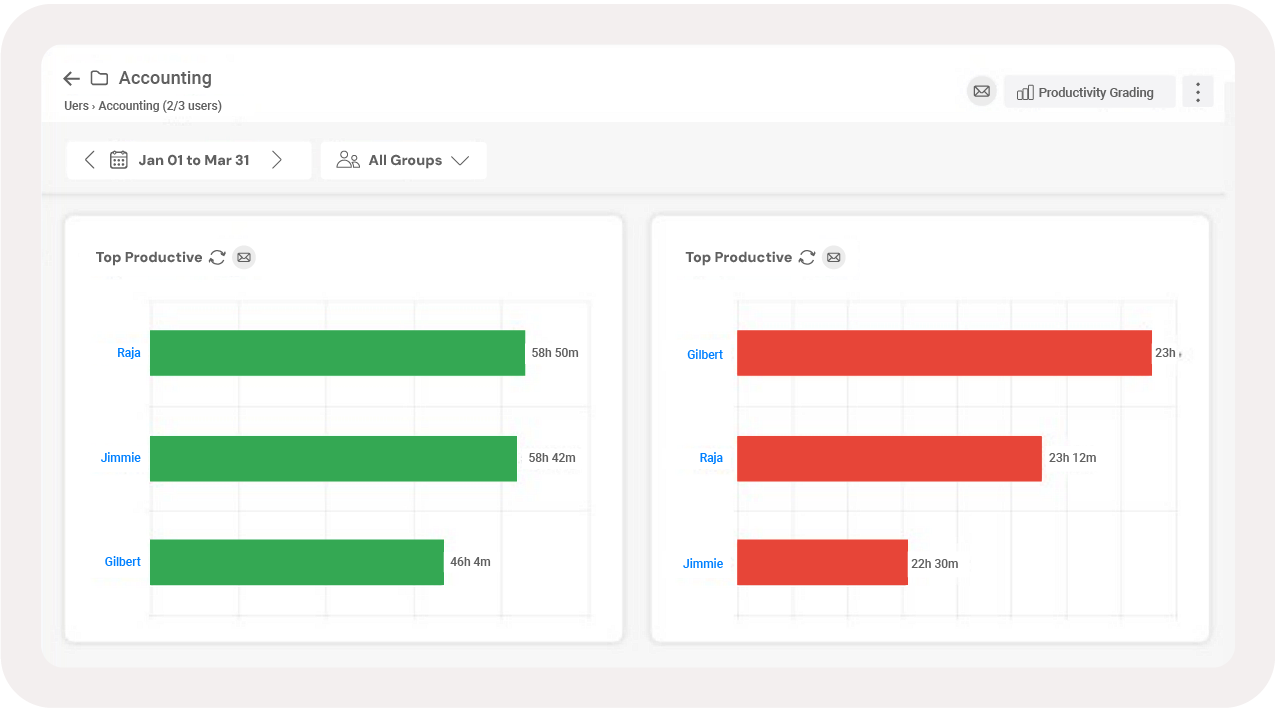Click Accounting (2/3 users) in breadcrumb
This screenshot has width=1275, height=712.
point(160,106)
